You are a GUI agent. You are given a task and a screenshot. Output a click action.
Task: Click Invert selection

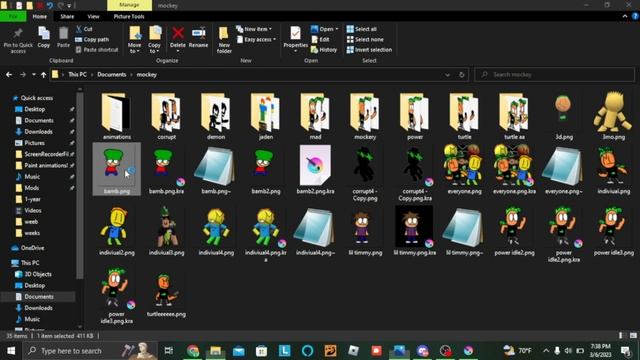[x=369, y=50]
